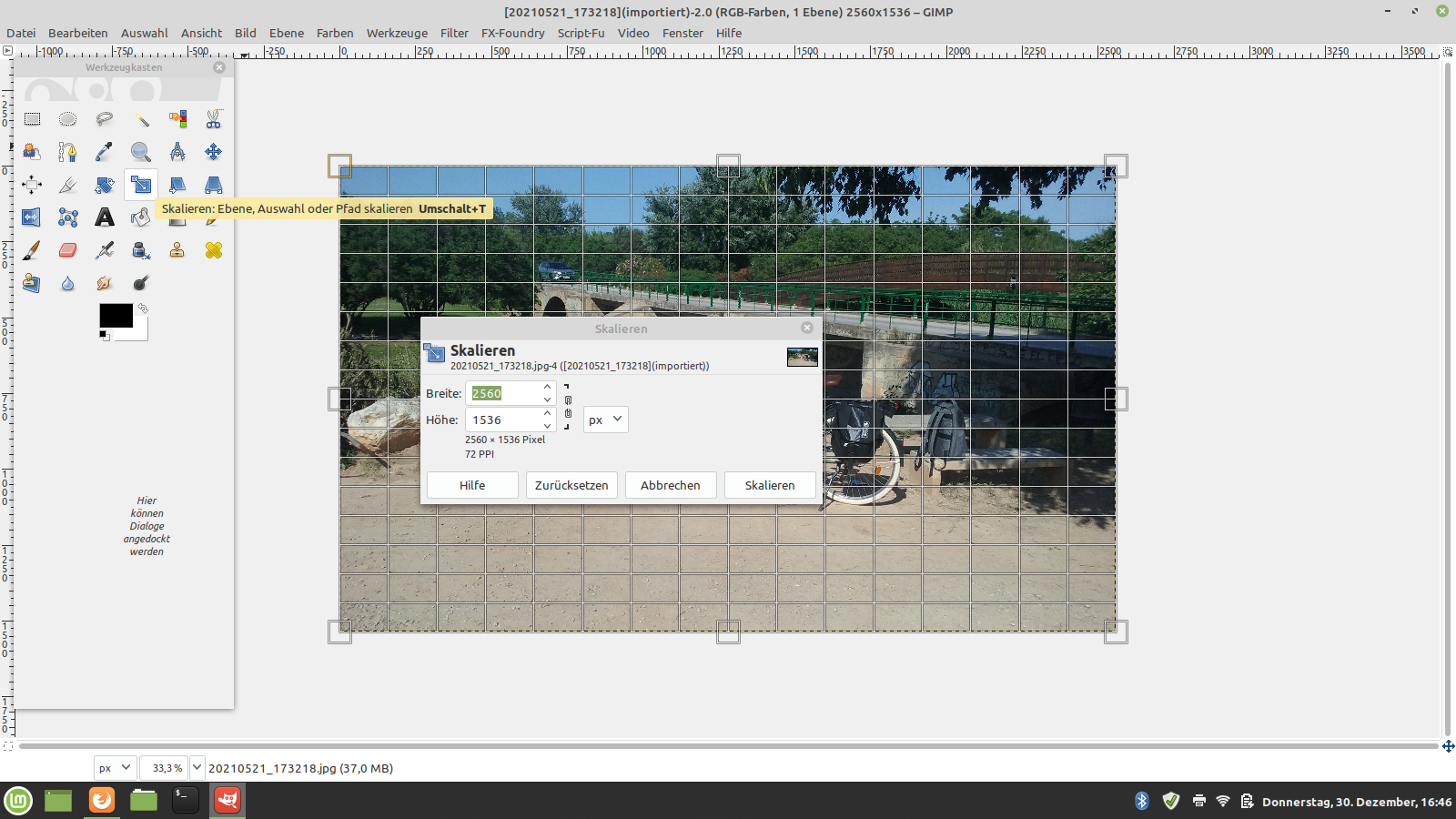Choose the Color Picker eyedropper tool
Screen dimensions: 1456x819
tap(105, 152)
